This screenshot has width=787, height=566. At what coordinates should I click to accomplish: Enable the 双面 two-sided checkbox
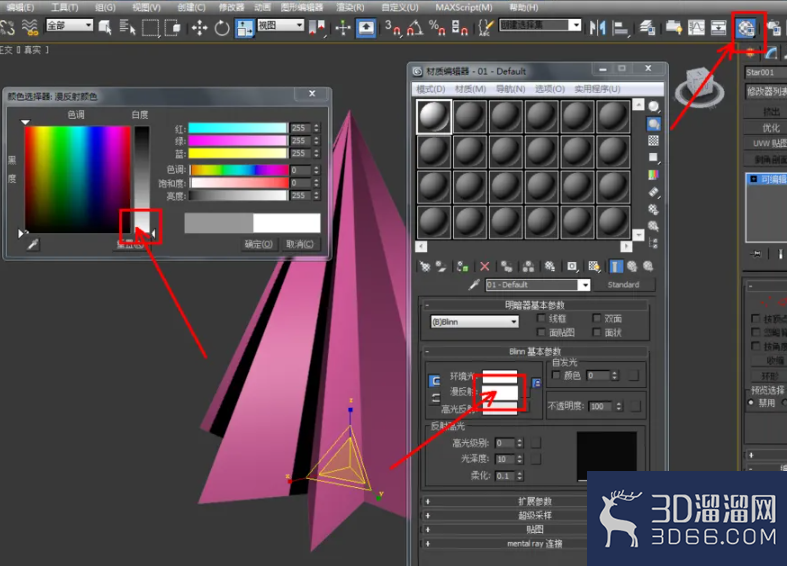(597, 318)
